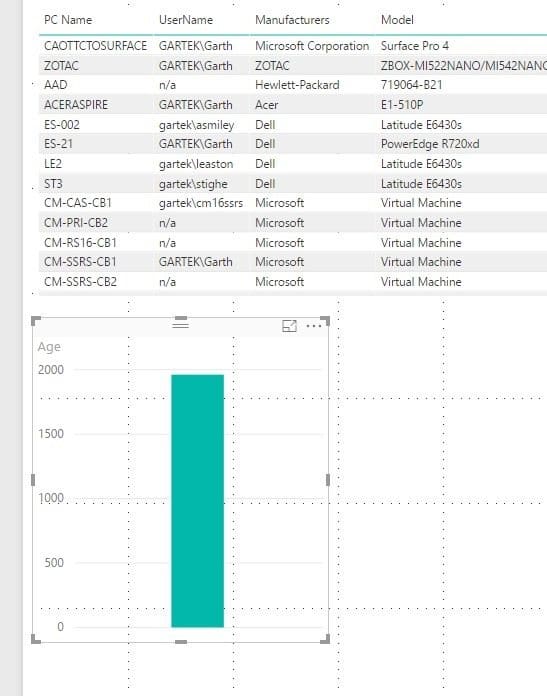Click the Model column header
The height and width of the screenshot is (696, 547).
[397, 20]
